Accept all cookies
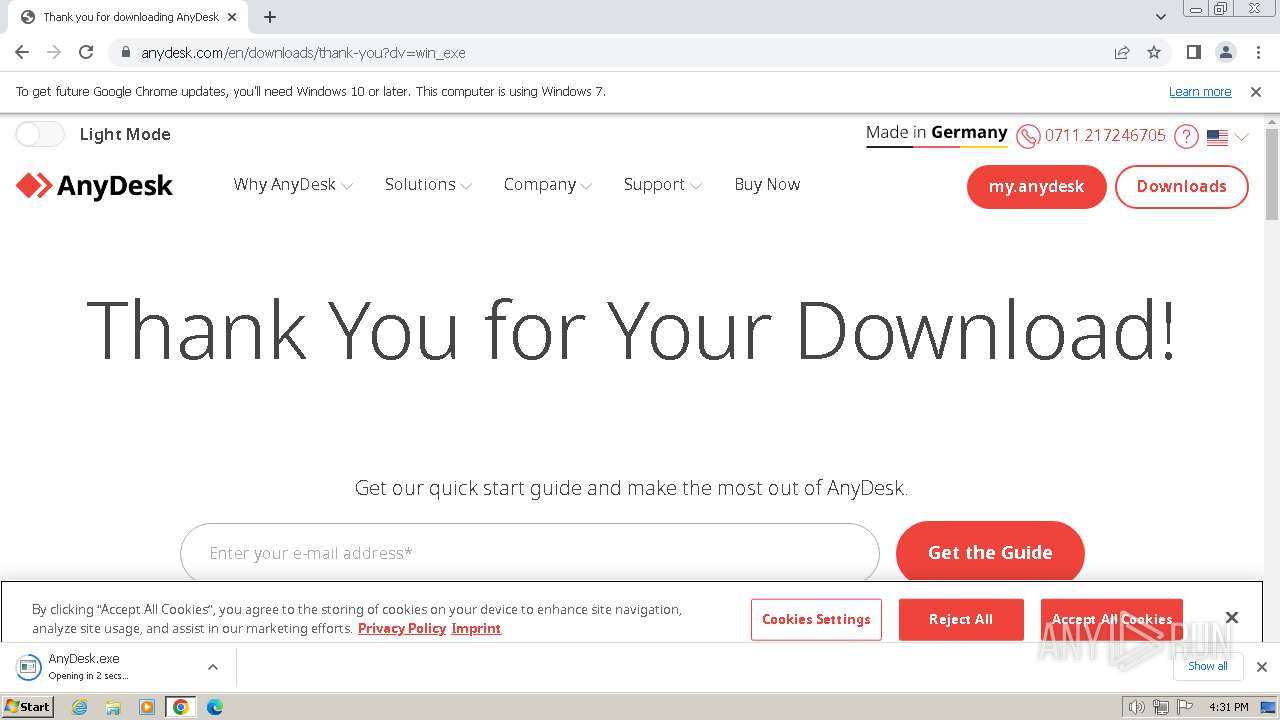This screenshot has width=1280, height=720. point(1112,619)
